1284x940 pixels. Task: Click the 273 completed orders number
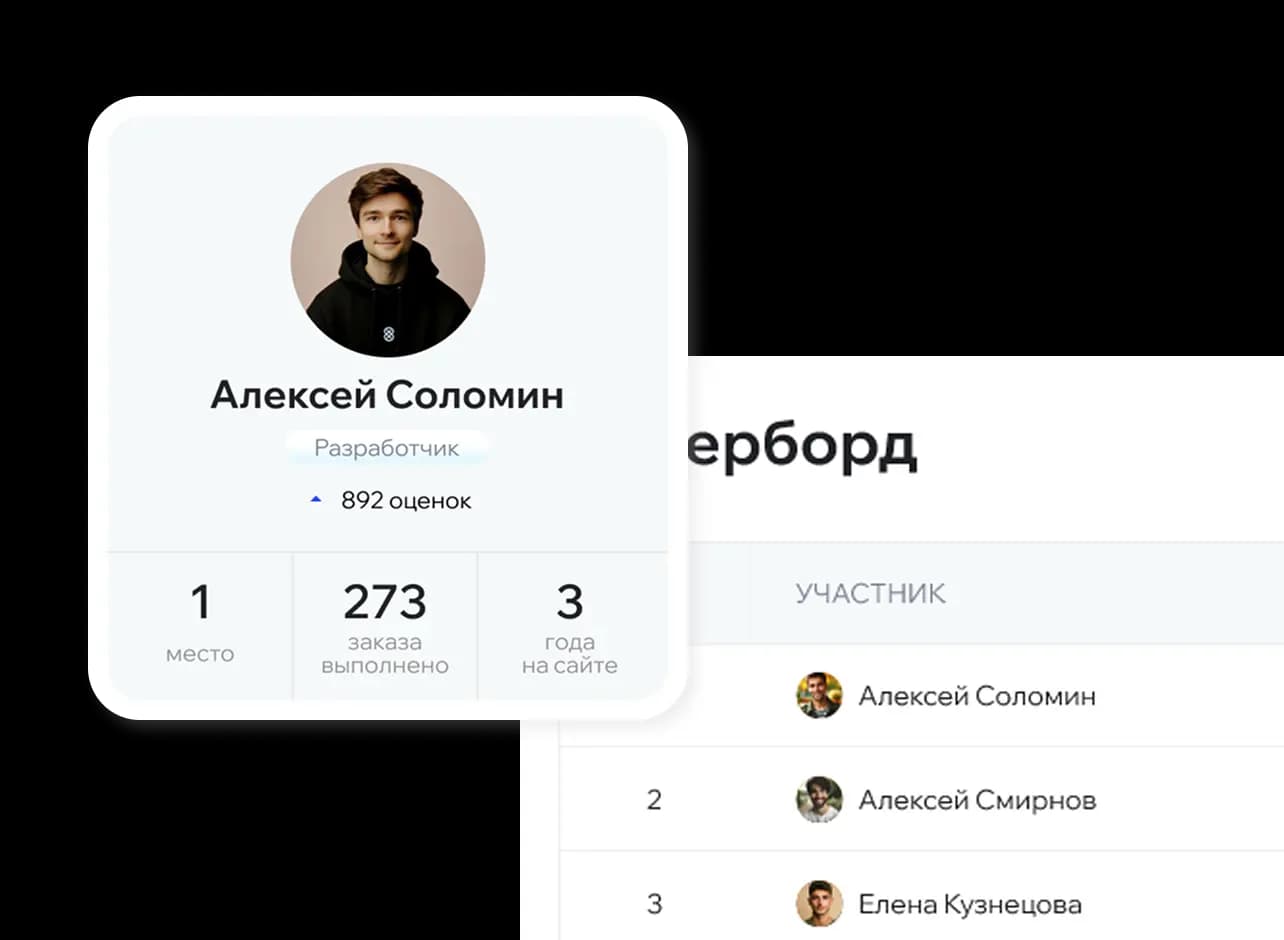(x=385, y=602)
